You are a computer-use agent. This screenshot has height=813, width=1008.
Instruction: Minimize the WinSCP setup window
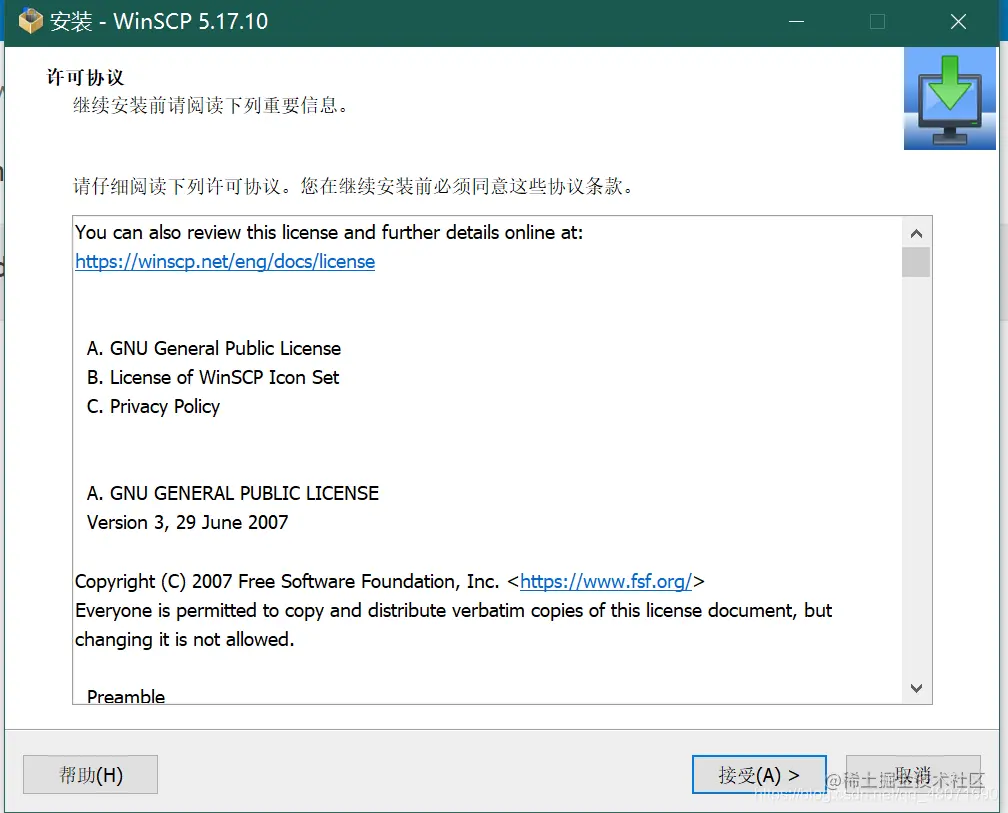tap(796, 22)
